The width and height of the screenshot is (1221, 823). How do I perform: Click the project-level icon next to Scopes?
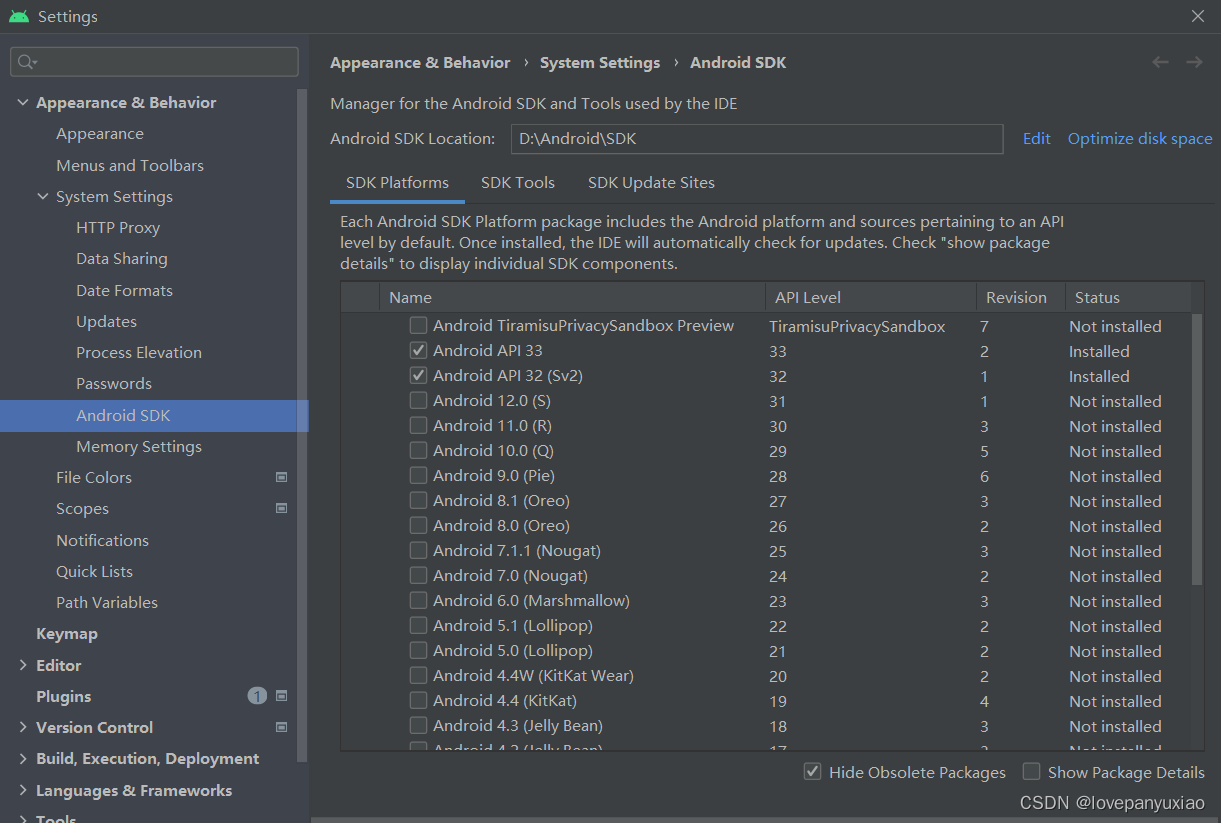282,509
